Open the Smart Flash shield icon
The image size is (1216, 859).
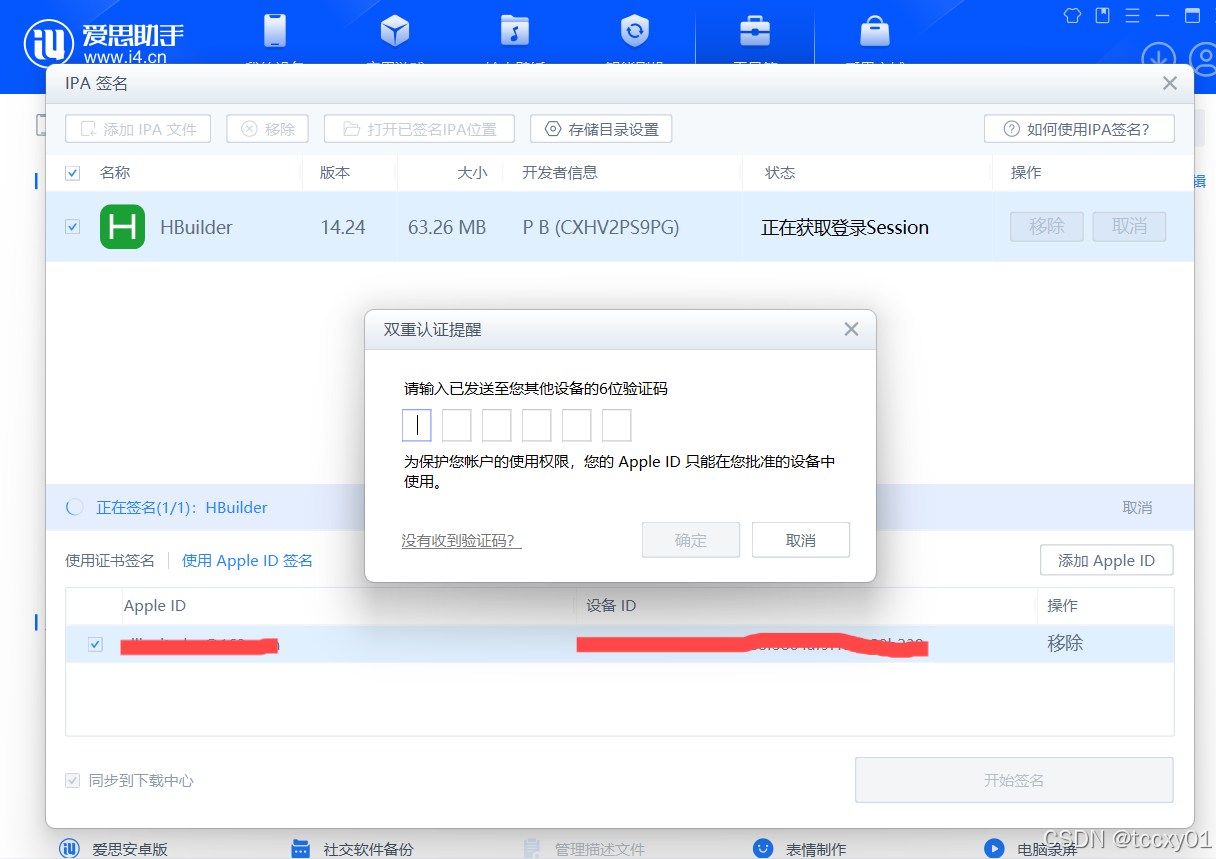pos(634,31)
